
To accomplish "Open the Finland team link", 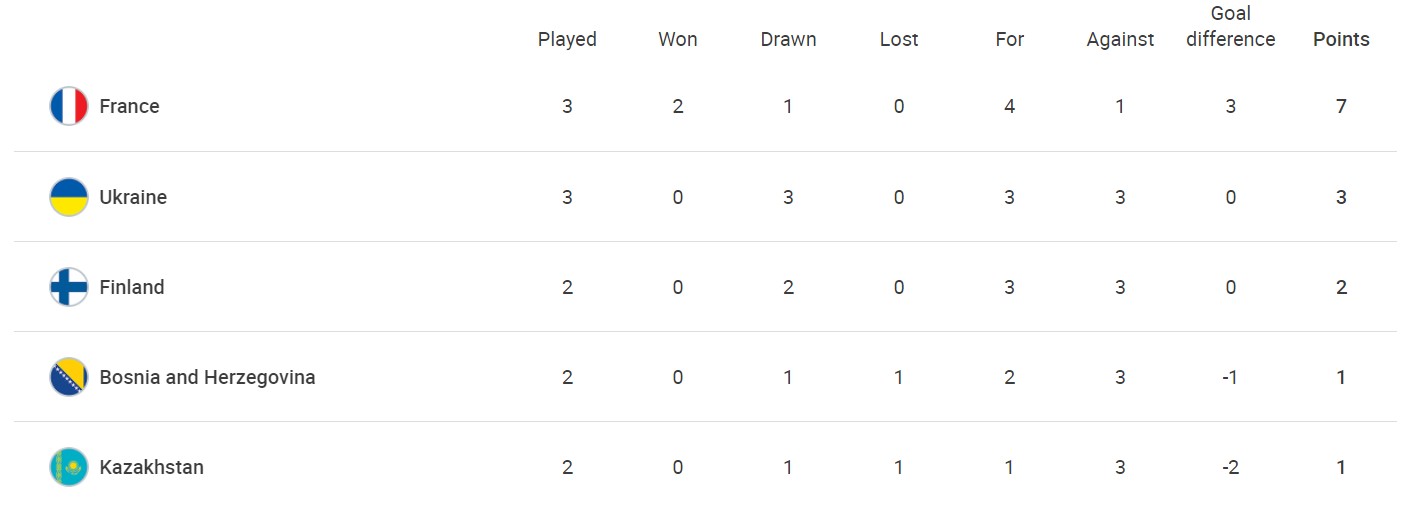I will coord(132,287).
